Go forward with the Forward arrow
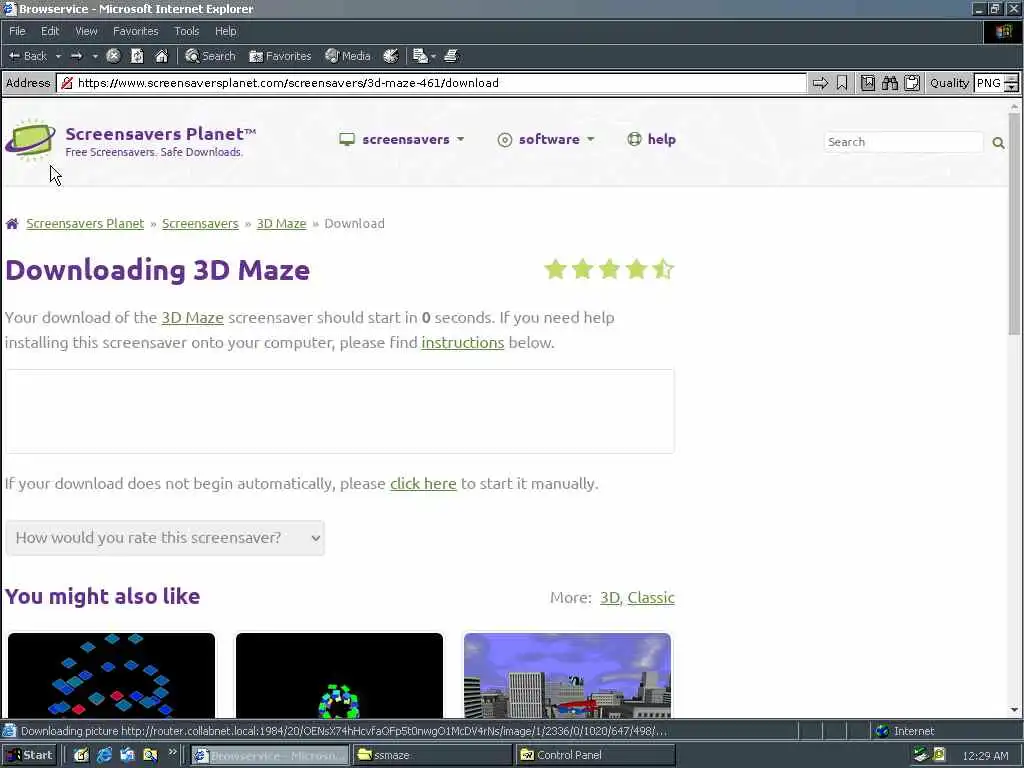Screen dimensions: 1024x768 point(76,56)
